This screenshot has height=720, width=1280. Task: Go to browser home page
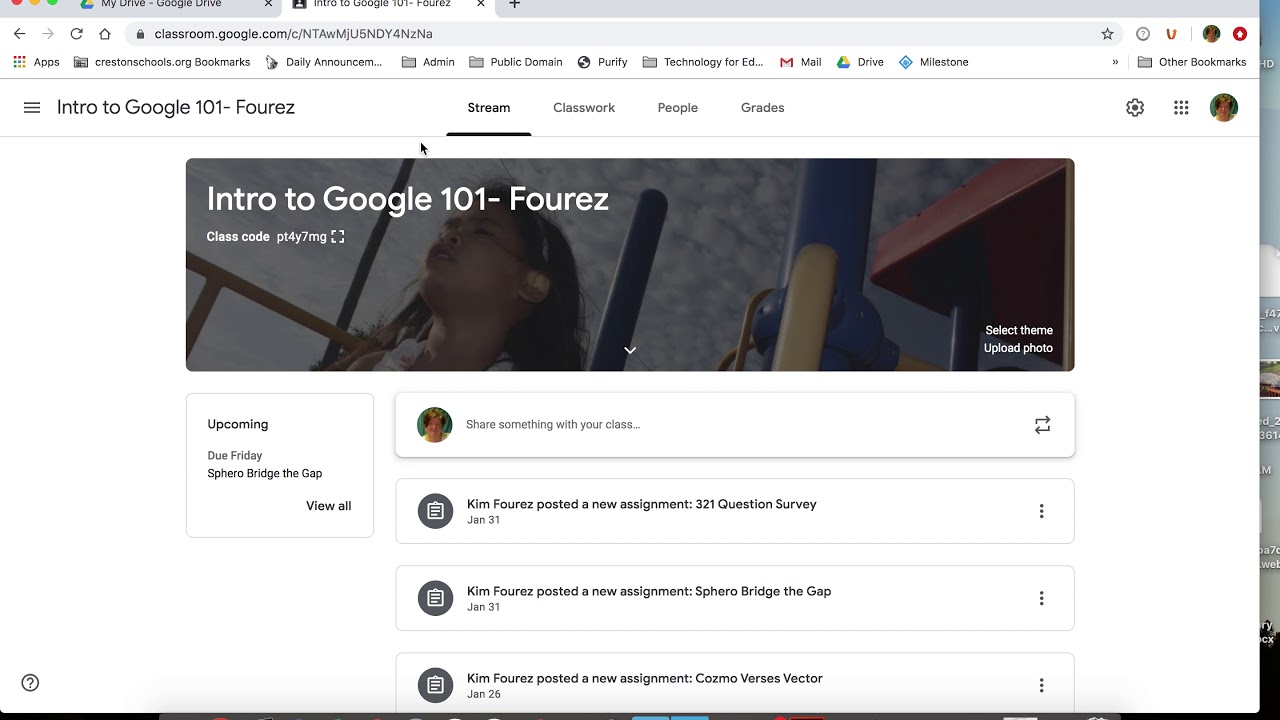pos(105,34)
